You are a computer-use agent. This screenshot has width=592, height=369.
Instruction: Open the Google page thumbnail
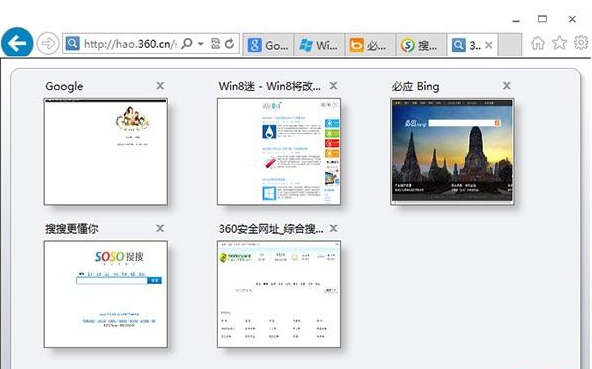106,152
